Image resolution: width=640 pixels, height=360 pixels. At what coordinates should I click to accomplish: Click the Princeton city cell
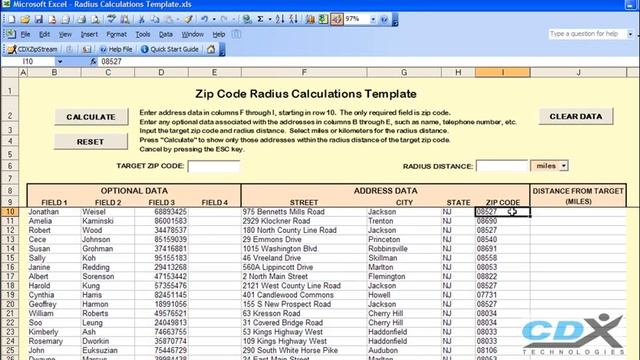(x=404, y=240)
